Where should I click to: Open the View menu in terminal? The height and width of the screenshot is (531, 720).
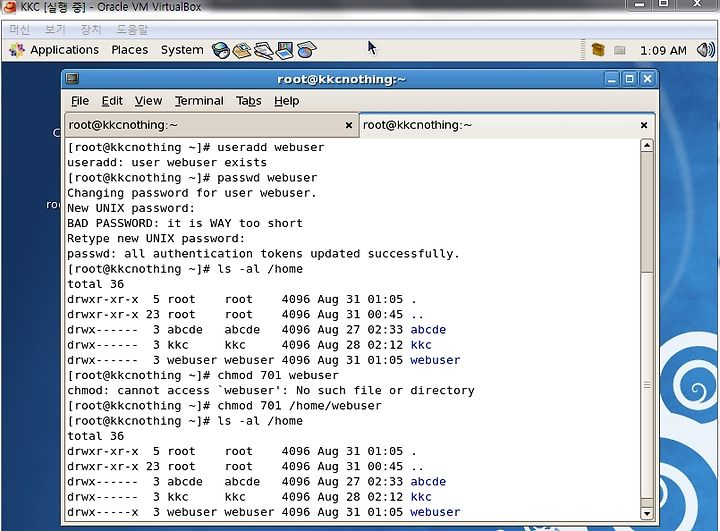coord(148,101)
